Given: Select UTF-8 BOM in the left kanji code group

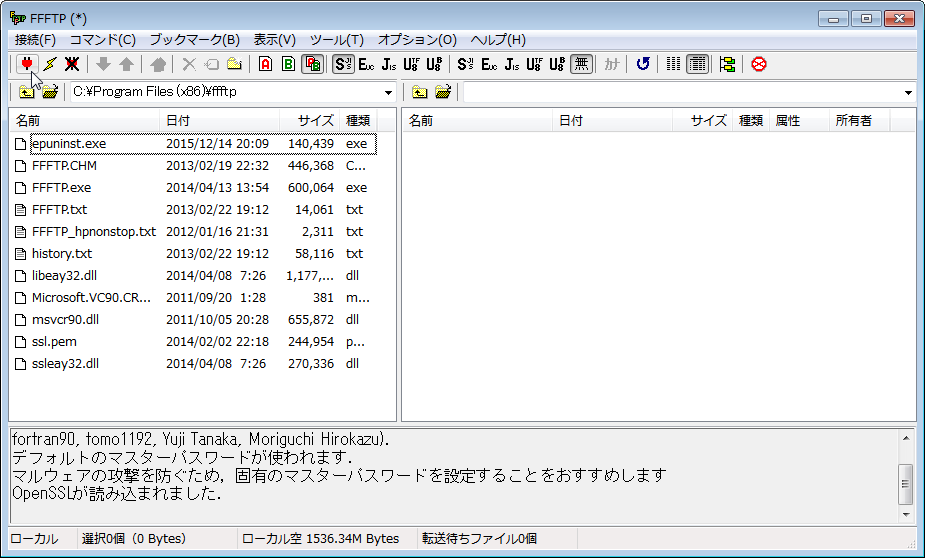Looking at the screenshot, I should 434,64.
